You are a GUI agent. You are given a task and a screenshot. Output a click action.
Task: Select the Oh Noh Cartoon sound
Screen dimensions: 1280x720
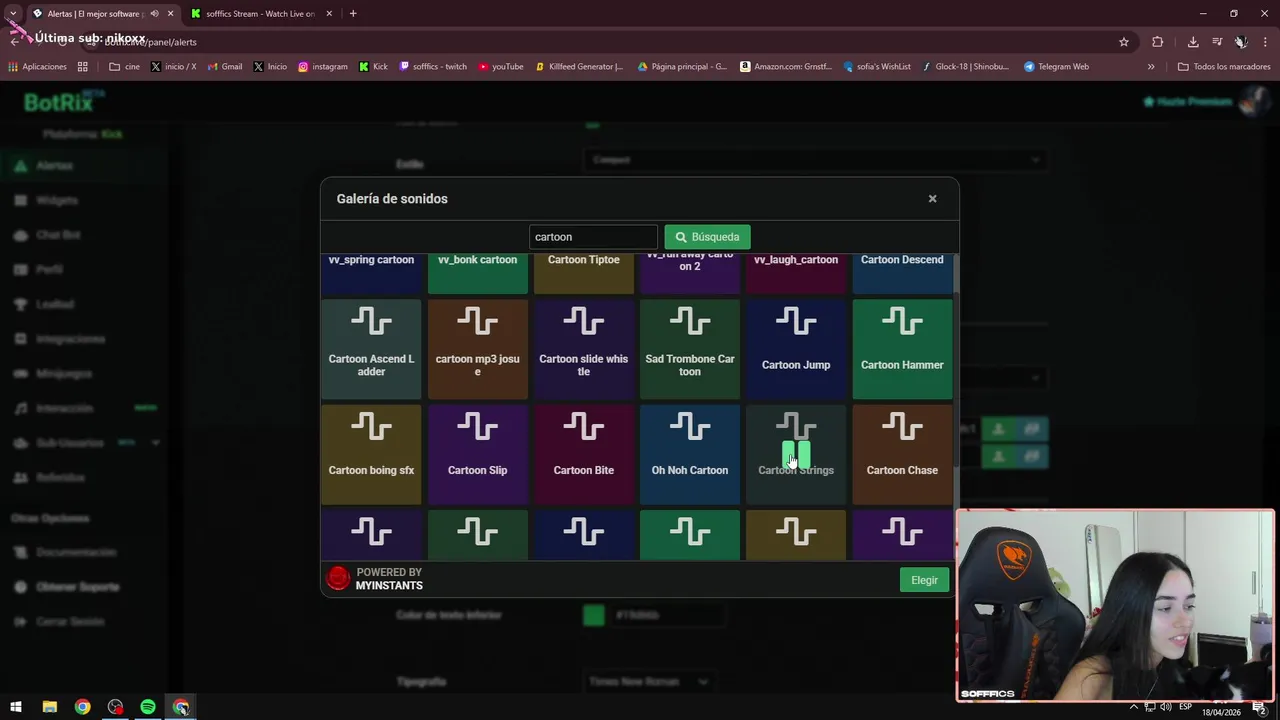click(x=690, y=454)
